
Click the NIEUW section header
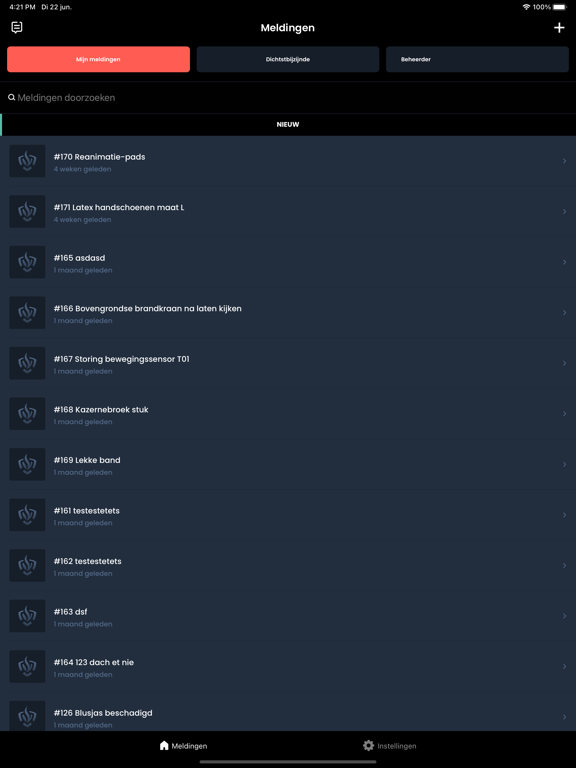288,124
